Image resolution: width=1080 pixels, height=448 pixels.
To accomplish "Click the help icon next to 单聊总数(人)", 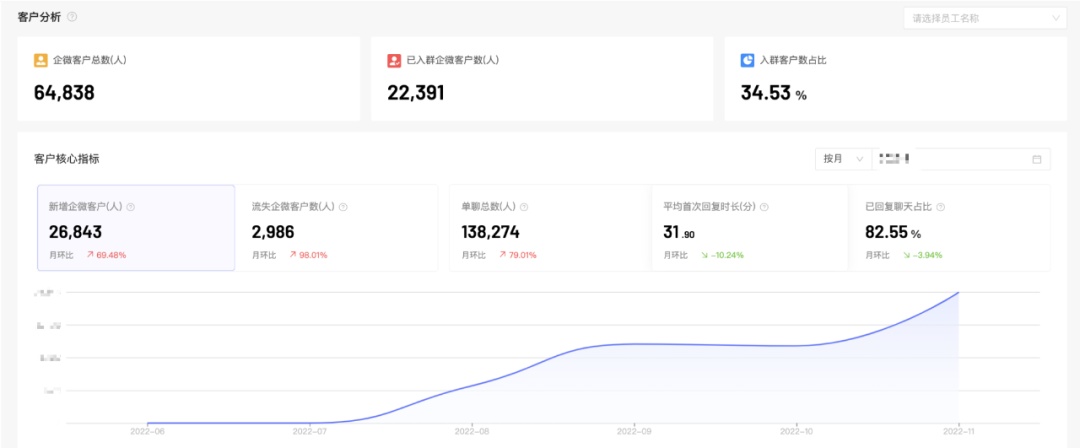I will (524, 207).
